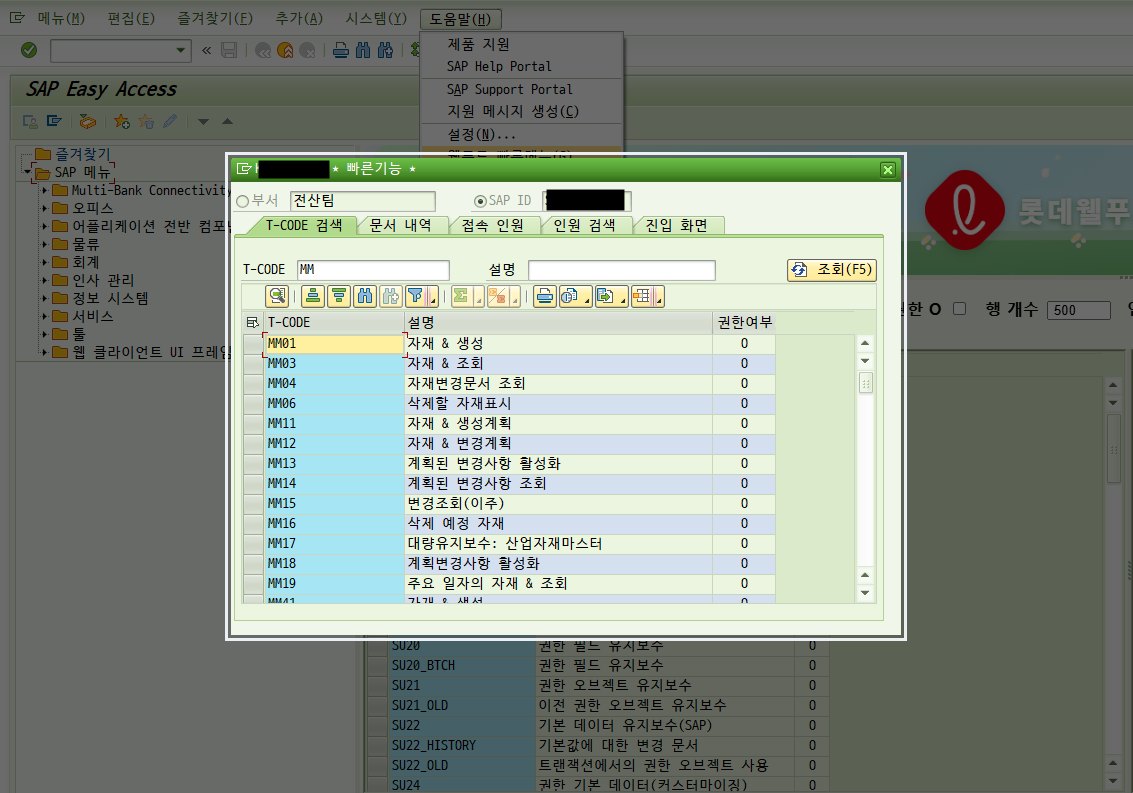Open the SAP Business Workplace icon

tap(87, 121)
